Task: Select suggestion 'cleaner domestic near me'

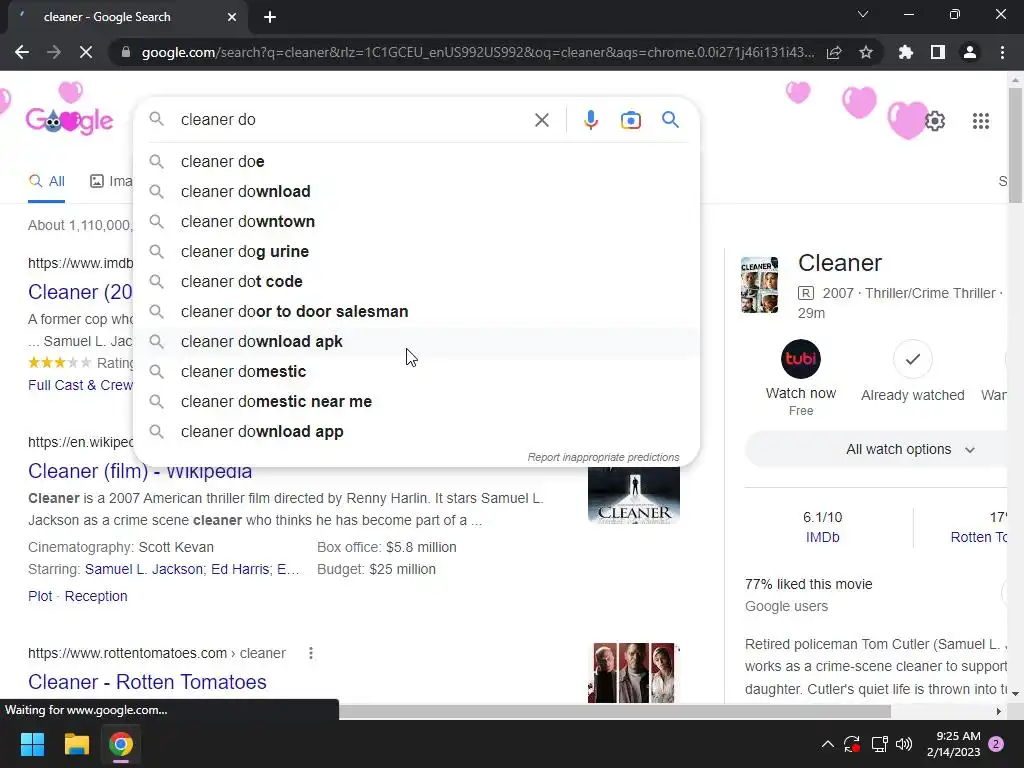Action: [x=417, y=402]
